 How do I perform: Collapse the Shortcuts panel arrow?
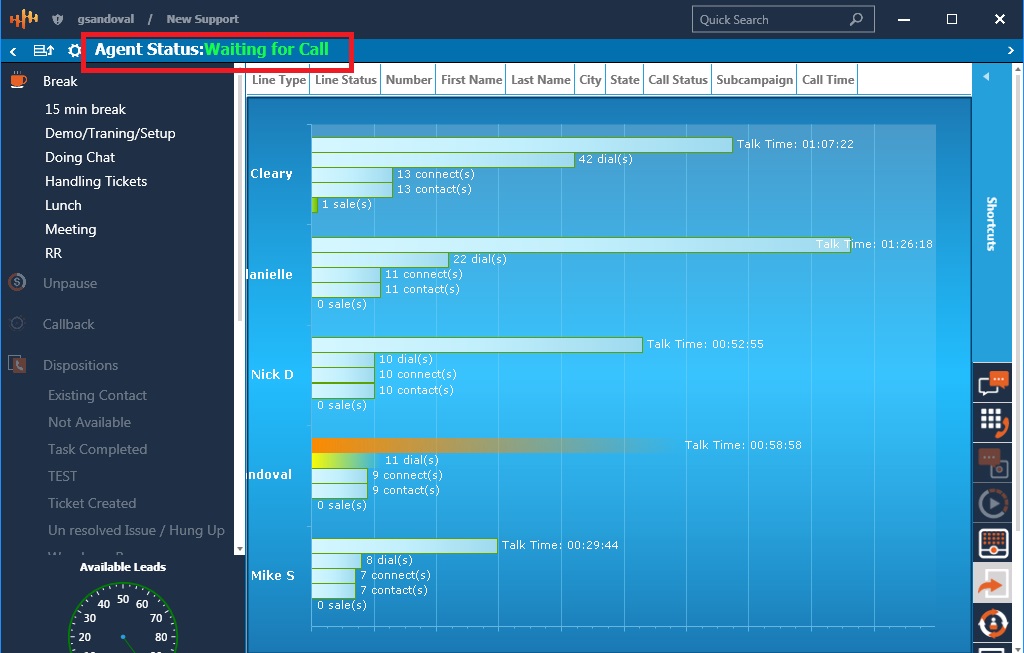(986, 76)
